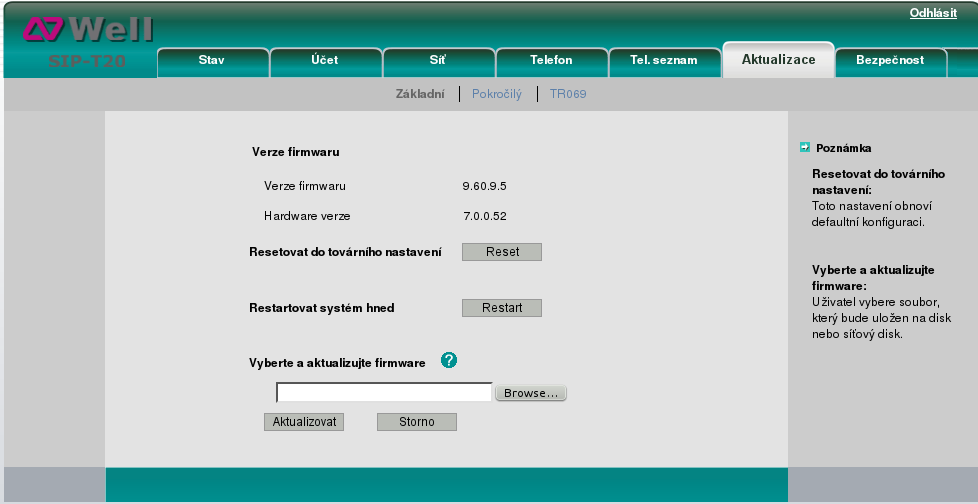Click the green question mark help icon
Image resolution: width=978 pixels, height=504 pixels.
pos(449,361)
